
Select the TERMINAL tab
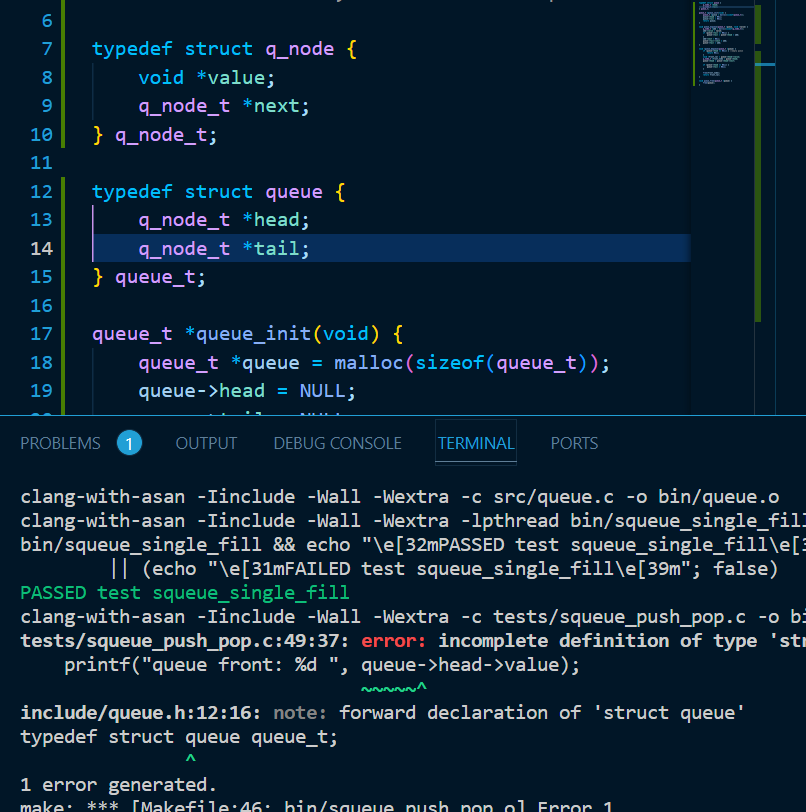click(x=476, y=443)
